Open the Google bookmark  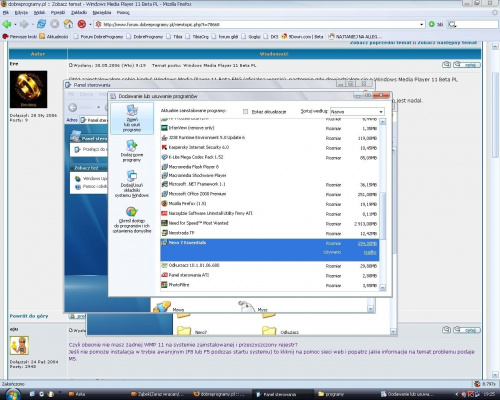(x=251, y=36)
